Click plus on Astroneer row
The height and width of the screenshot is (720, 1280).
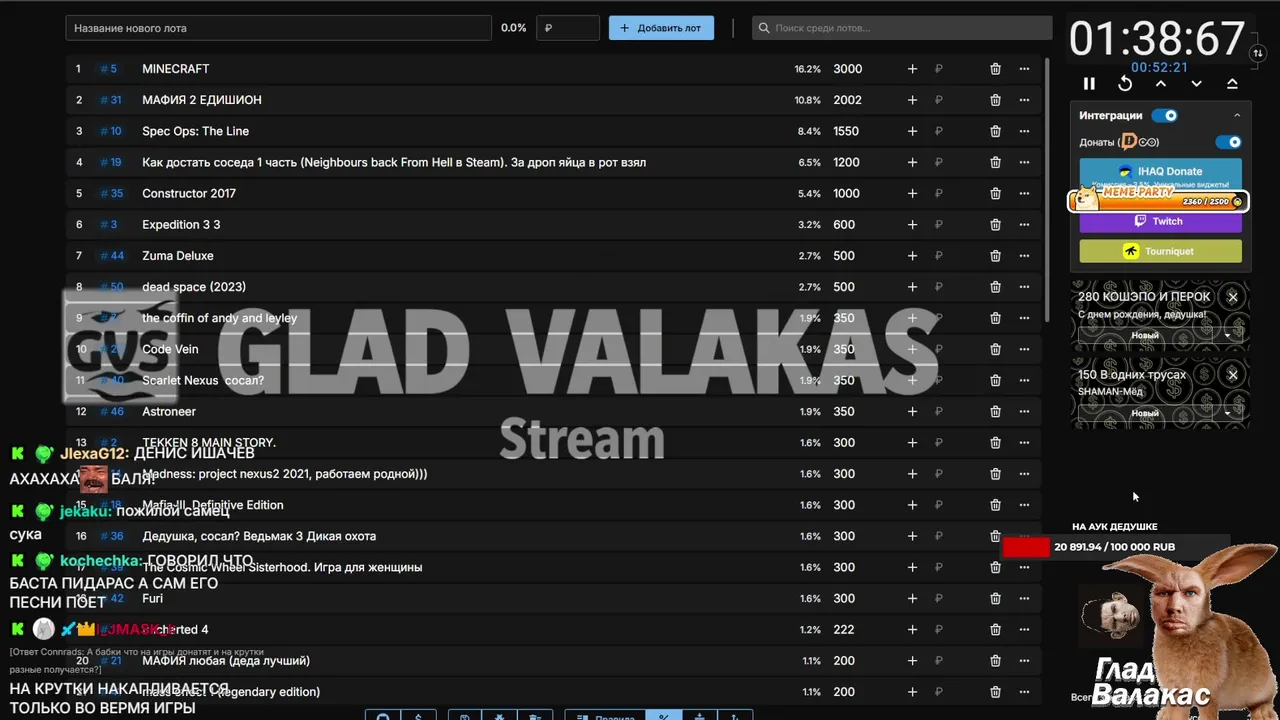point(912,412)
